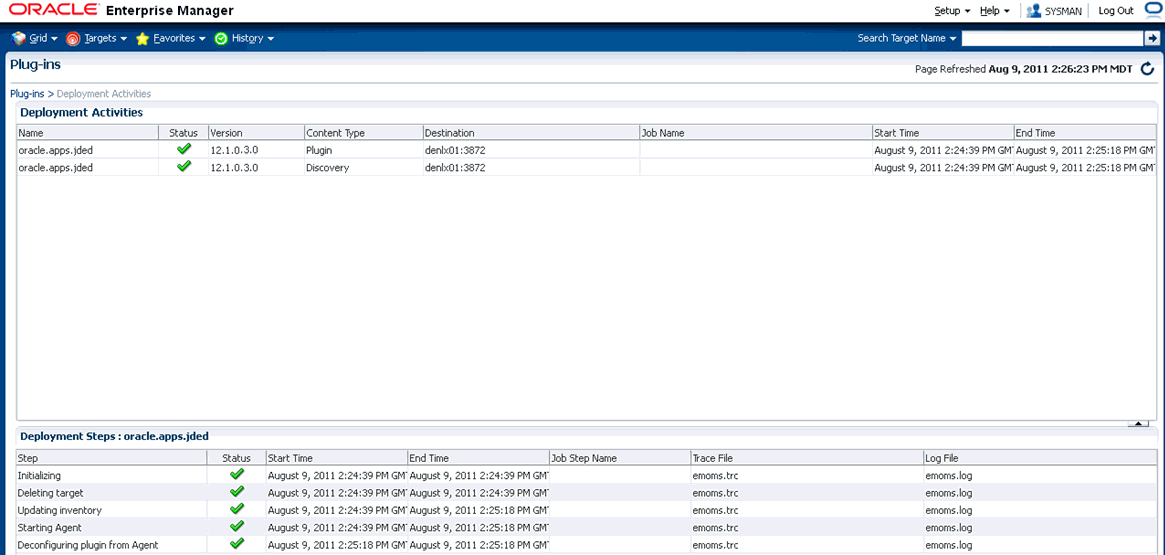
Task: Click the Grid cube icon
Action: [18, 38]
